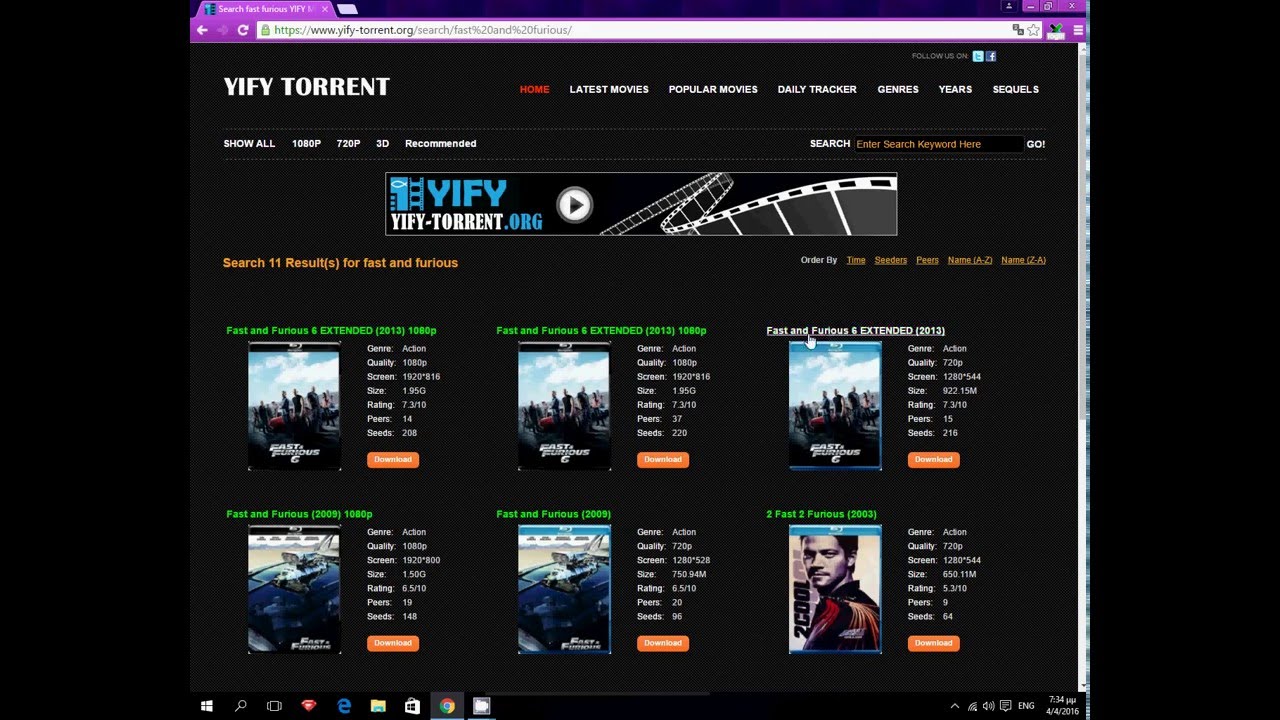The height and width of the screenshot is (720, 1280).
Task: Open a new browser tab
Action: click(x=346, y=9)
